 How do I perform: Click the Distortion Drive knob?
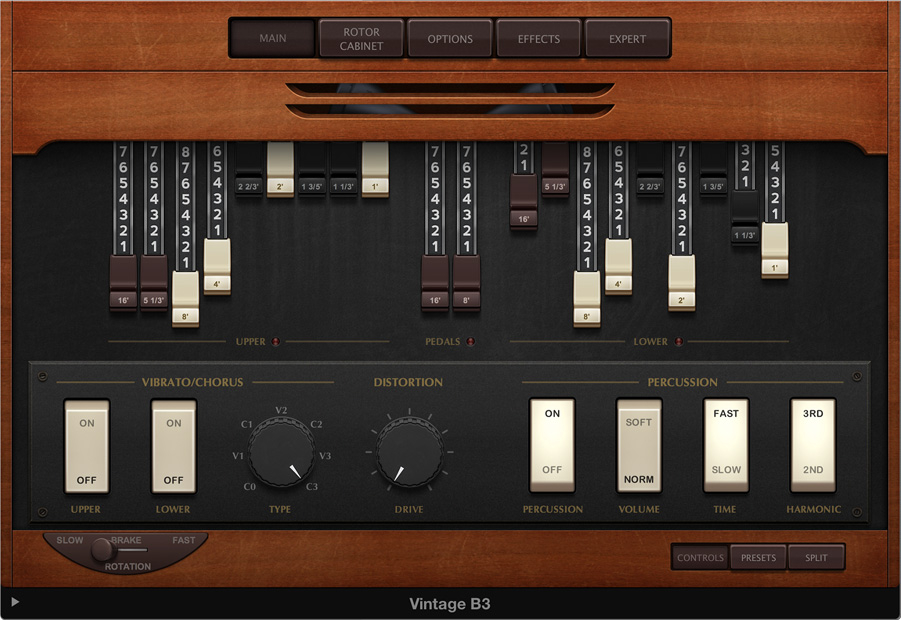coord(410,451)
